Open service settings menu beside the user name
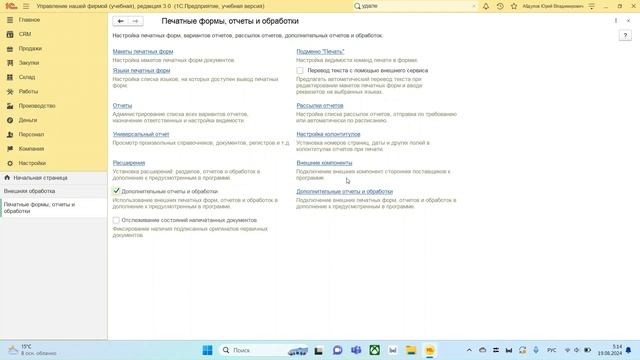The width and height of the screenshot is (640, 360). [591, 6]
